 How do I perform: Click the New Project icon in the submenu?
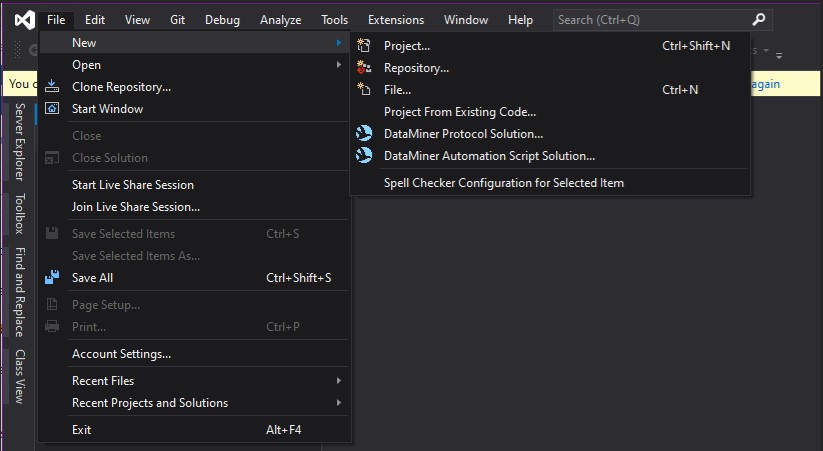(364, 46)
